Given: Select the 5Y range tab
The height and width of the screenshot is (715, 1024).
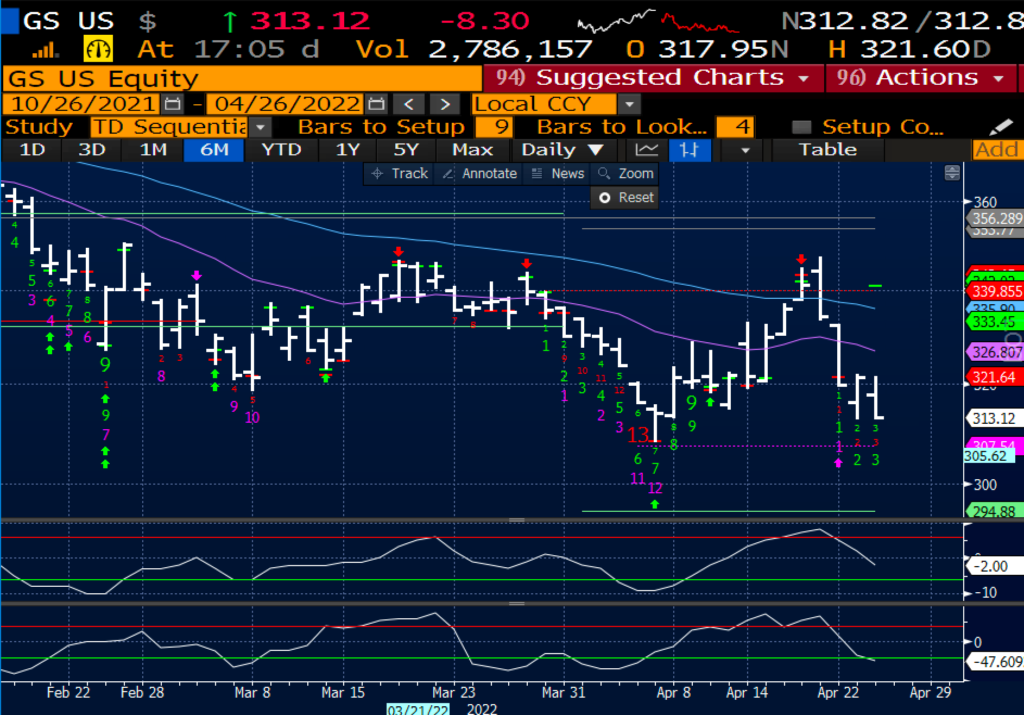Looking at the screenshot, I should tap(406, 150).
